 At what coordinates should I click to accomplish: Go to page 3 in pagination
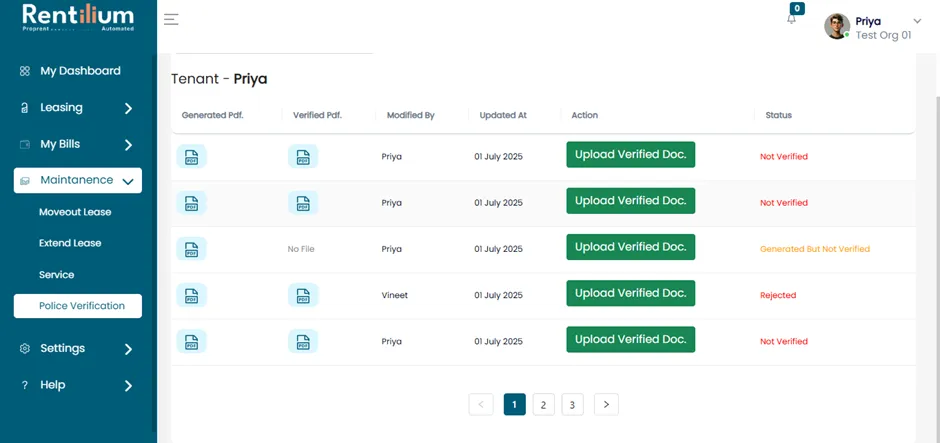pyautogui.click(x=573, y=405)
